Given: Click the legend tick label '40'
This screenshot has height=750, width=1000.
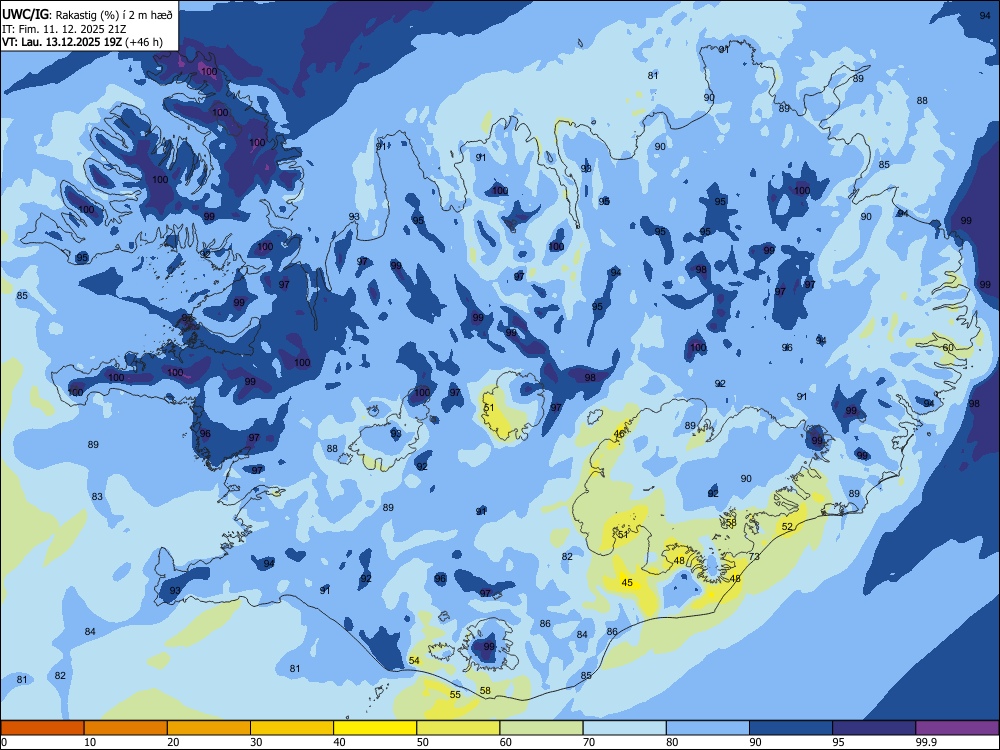Looking at the screenshot, I should pyautogui.click(x=340, y=742).
